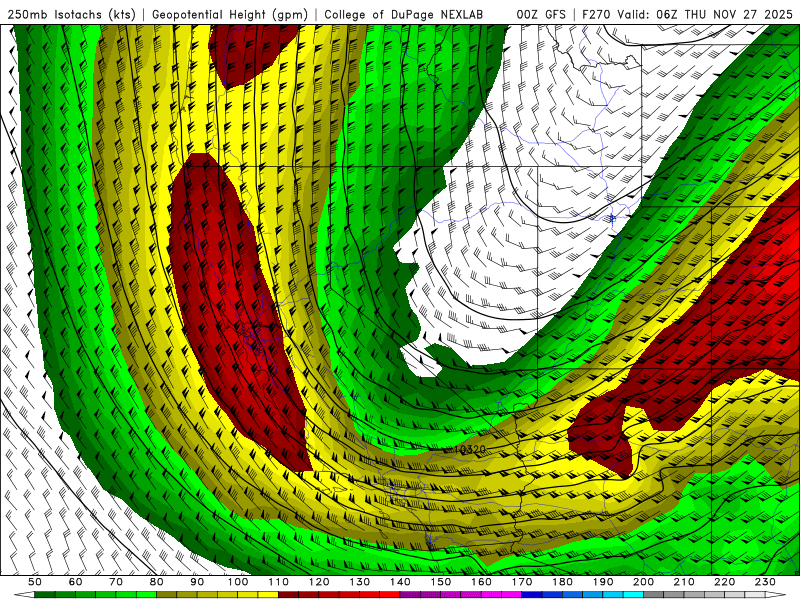Click the '170' value on the color scale

tap(522, 581)
